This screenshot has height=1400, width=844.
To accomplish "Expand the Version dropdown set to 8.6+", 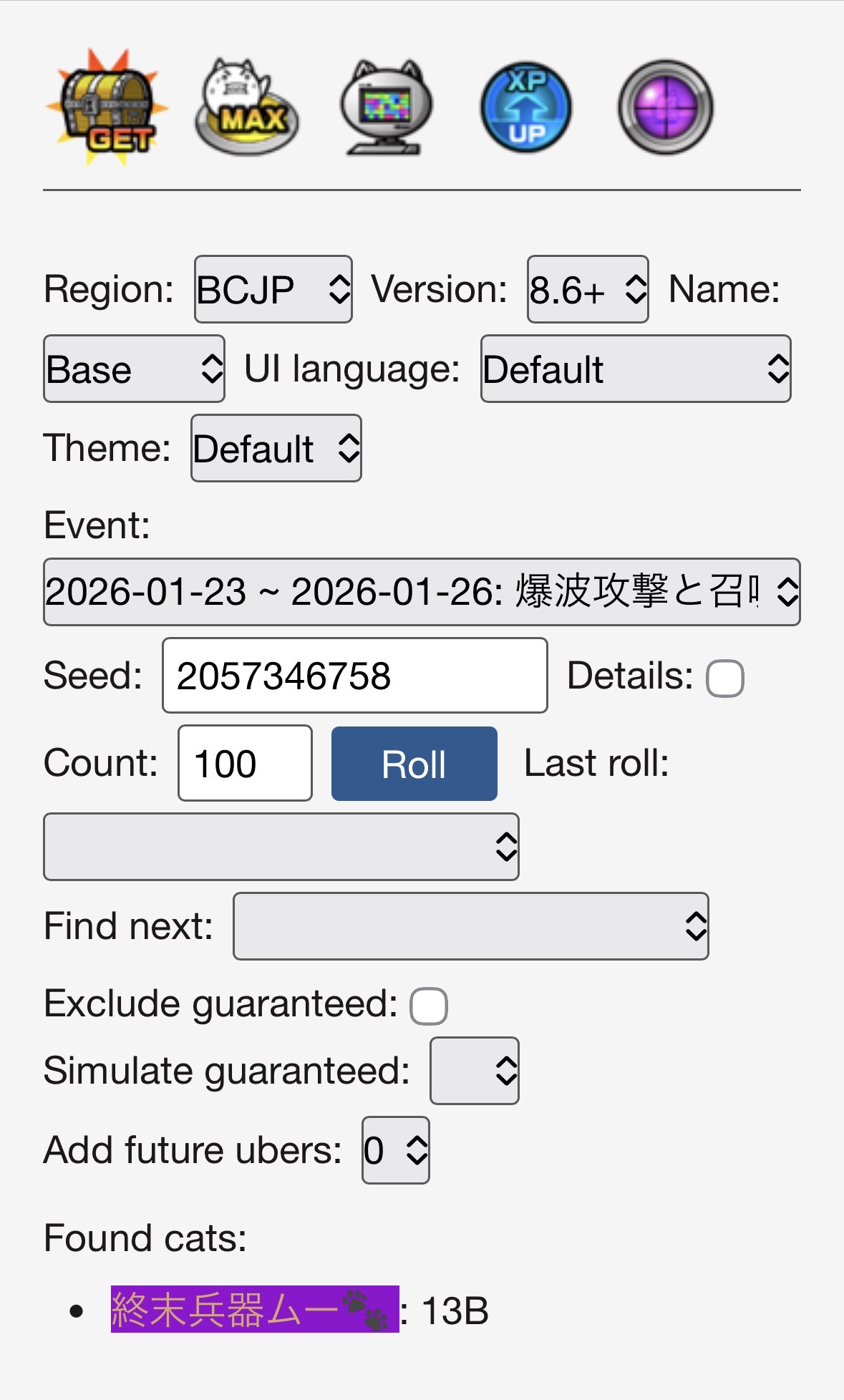I will [x=588, y=289].
